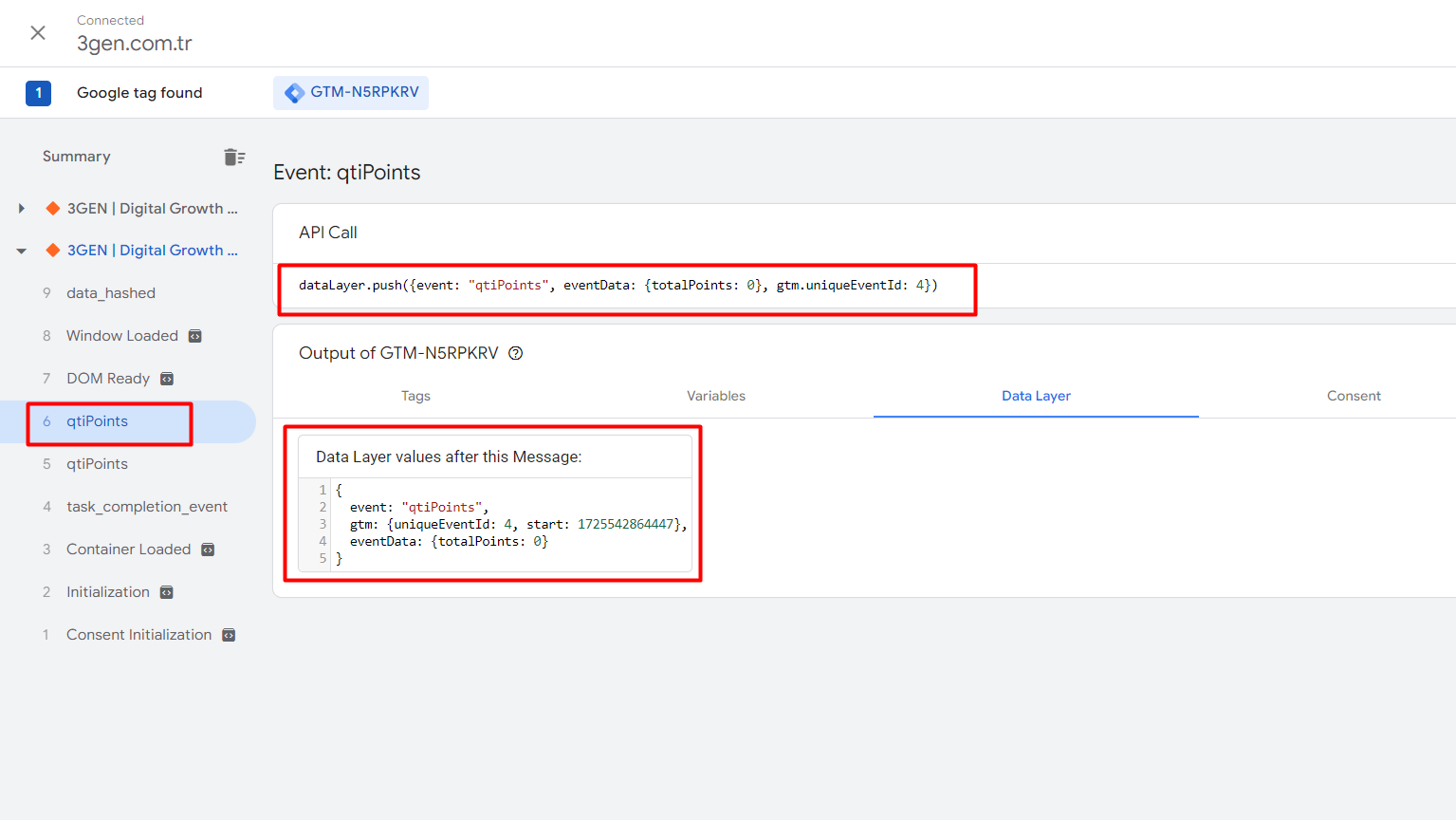Click the GTM-N5RPKRV container chip
Screen dimensions: 1456x820
pos(351,92)
